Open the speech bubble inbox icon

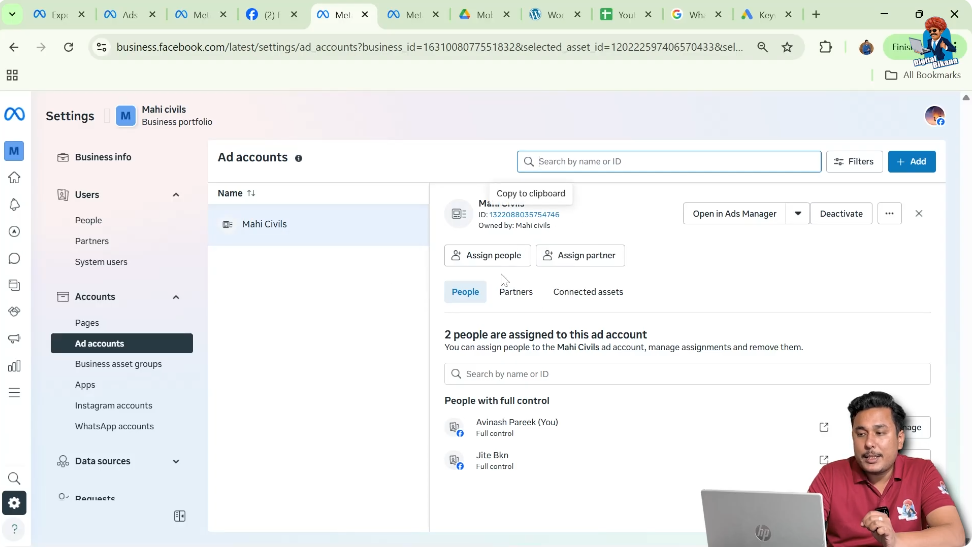[x=14, y=258]
